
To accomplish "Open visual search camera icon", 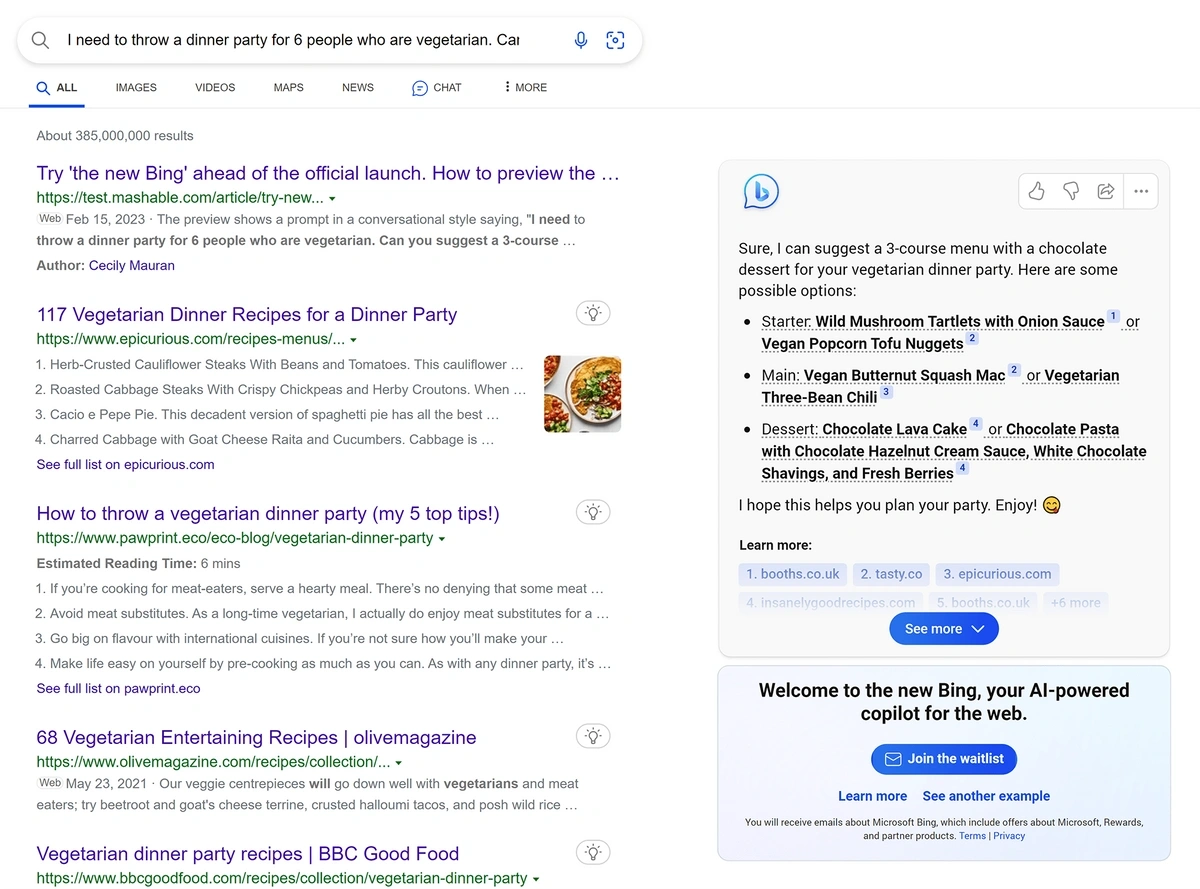I will 615,40.
